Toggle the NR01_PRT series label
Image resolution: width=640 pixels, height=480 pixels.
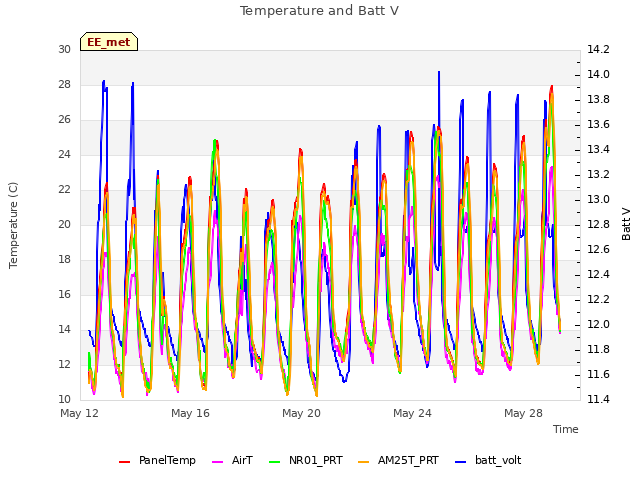pos(316,460)
